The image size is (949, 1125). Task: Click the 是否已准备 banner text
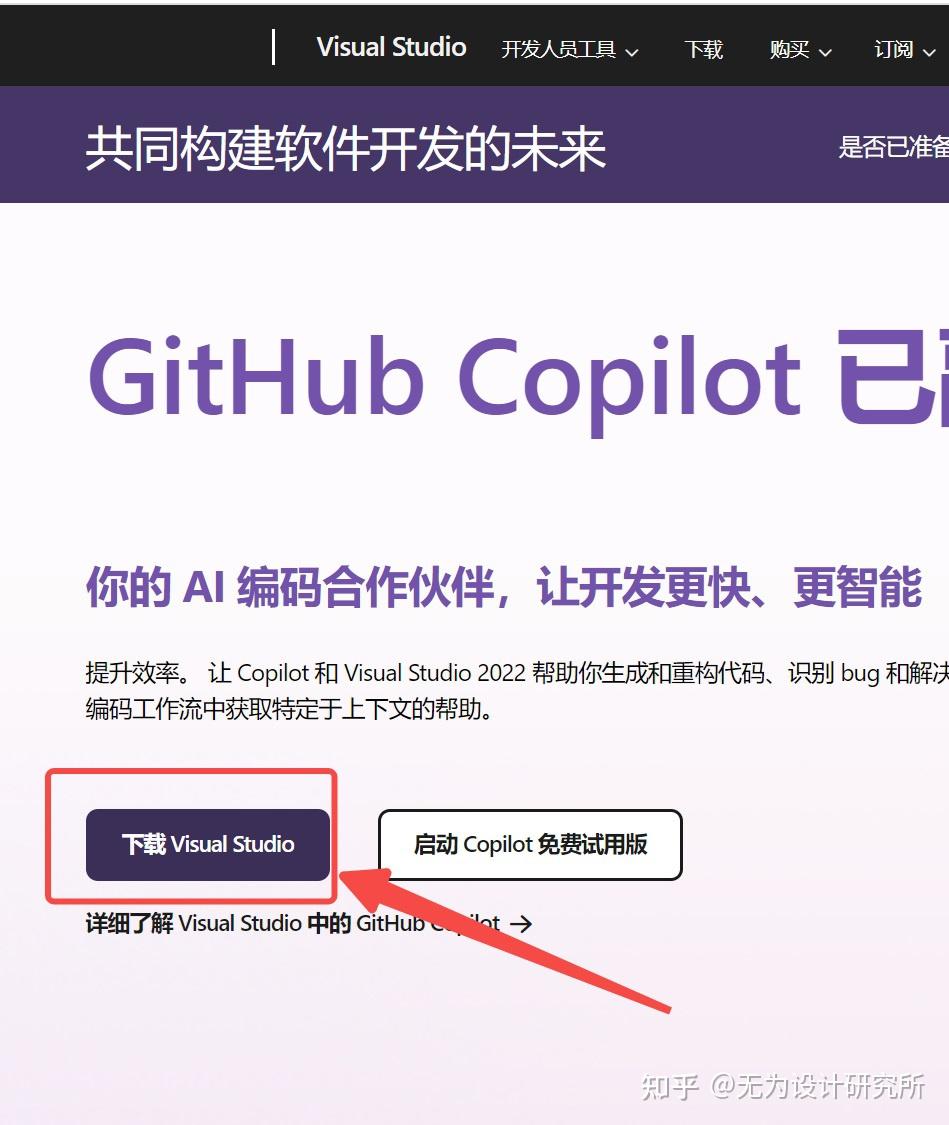point(894,147)
